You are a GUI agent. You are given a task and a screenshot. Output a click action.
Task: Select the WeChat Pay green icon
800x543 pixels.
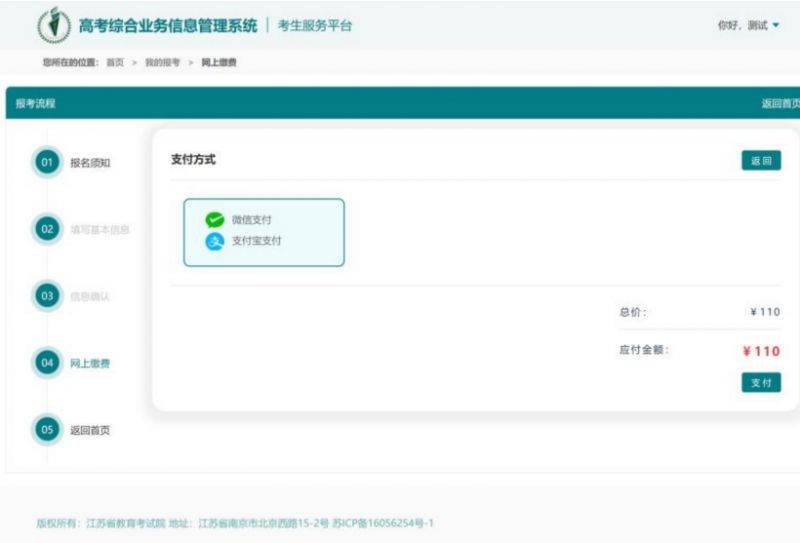215,220
